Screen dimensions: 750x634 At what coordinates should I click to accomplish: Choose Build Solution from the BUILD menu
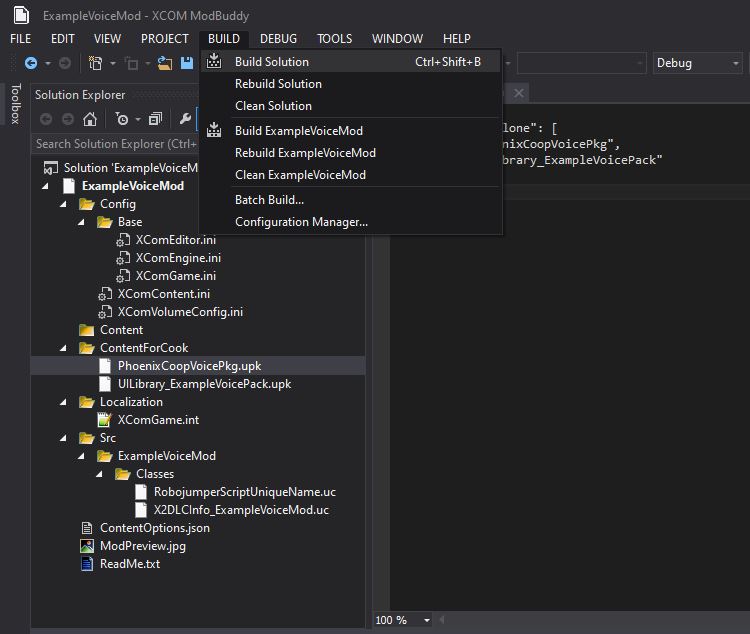click(x=350, y=62)
